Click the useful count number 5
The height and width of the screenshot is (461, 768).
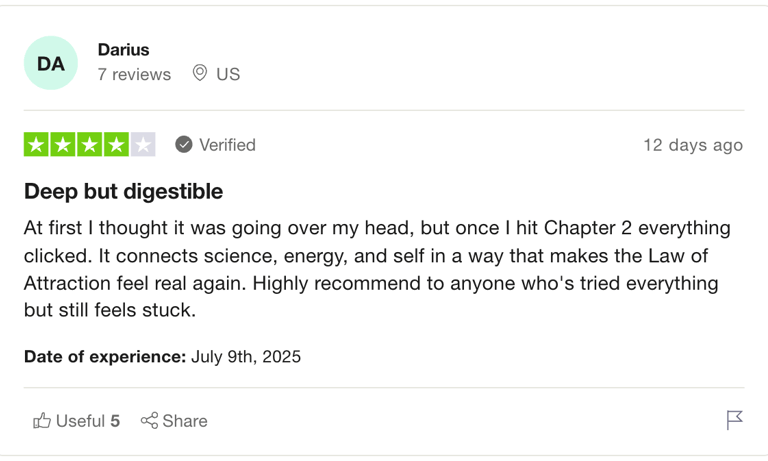tap(115, 421)
